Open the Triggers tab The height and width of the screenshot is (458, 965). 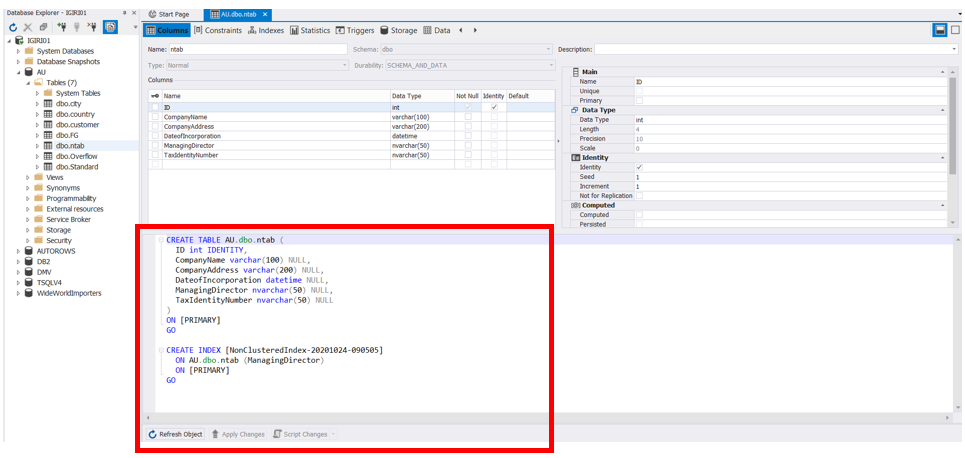[x=355, y=30]
